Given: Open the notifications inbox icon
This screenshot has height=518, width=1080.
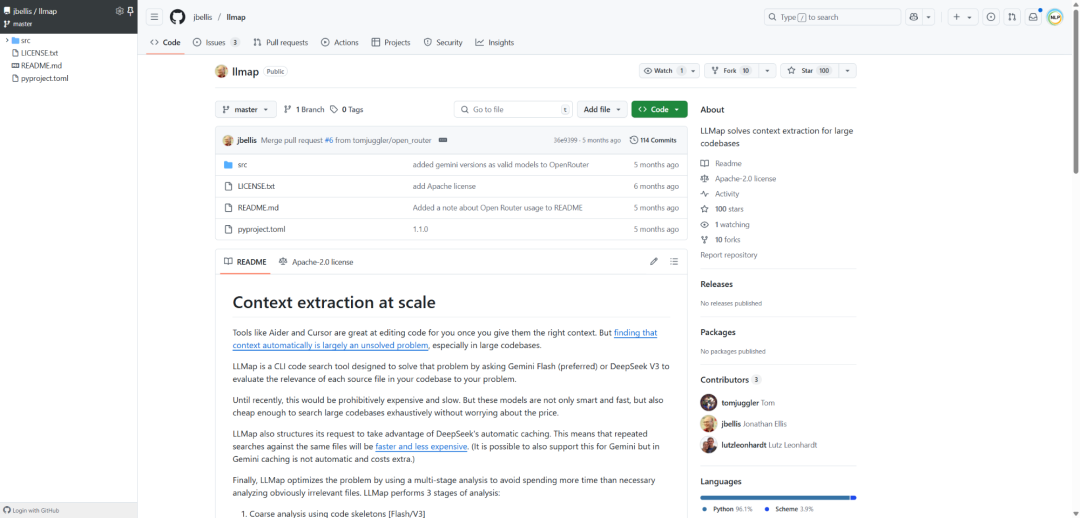Looking at the screenshot, I should click(x=1032, y=17).
